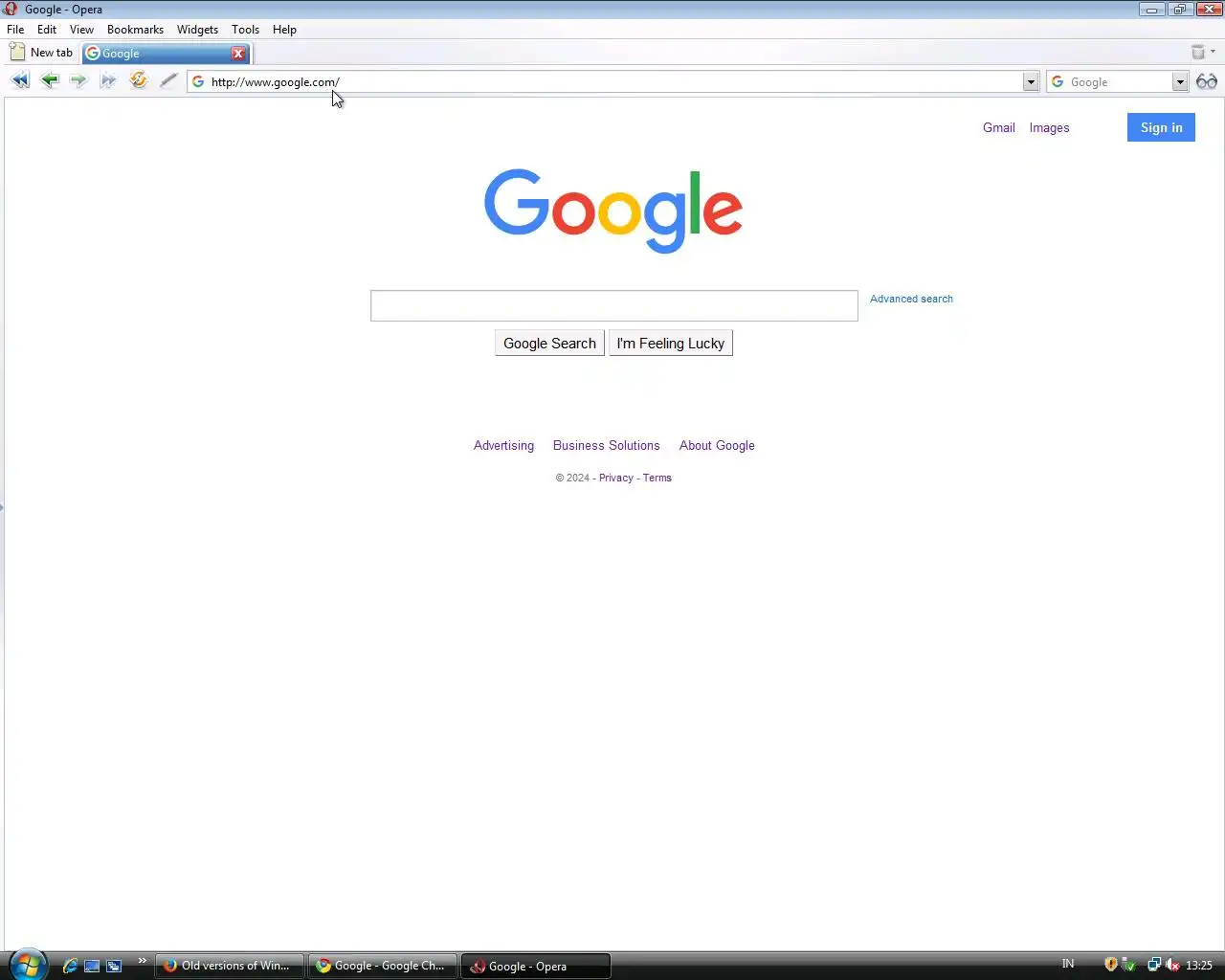The height and width of the screenshot is (980, 1225).
Task: Open the Tools menu
Action: (245, 29)
